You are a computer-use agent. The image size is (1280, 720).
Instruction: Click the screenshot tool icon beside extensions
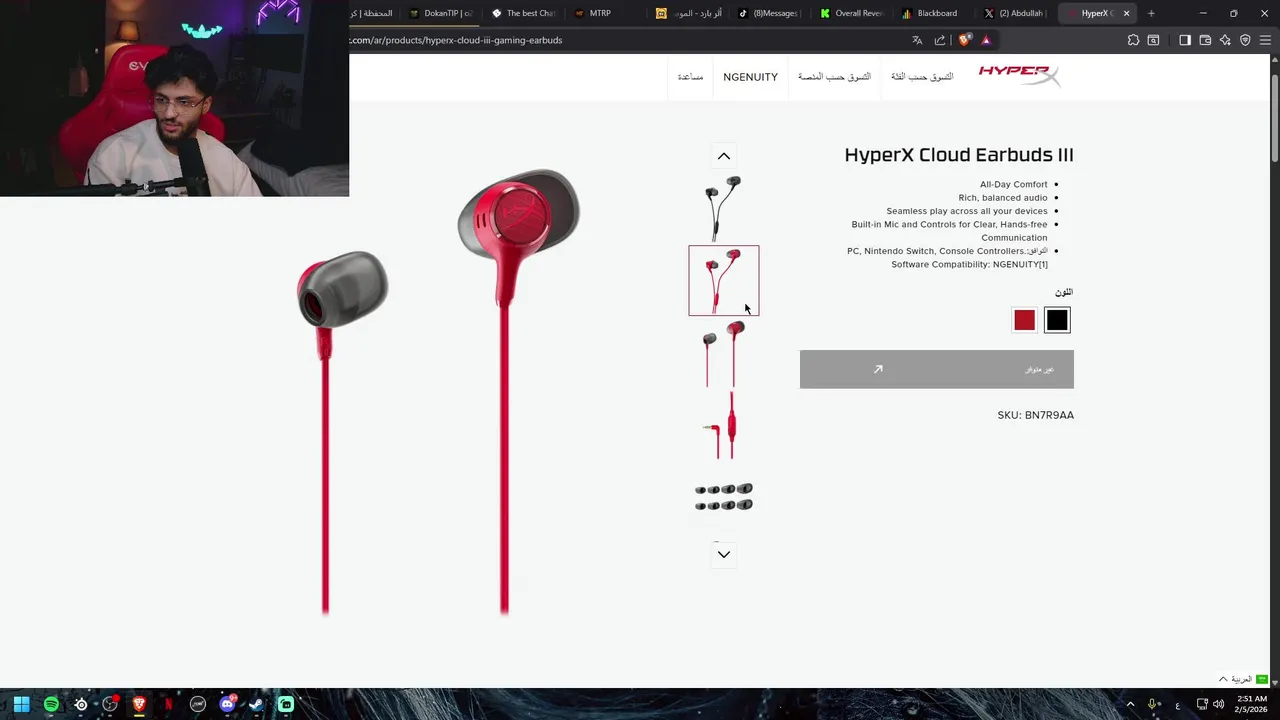coord(1153,40)
